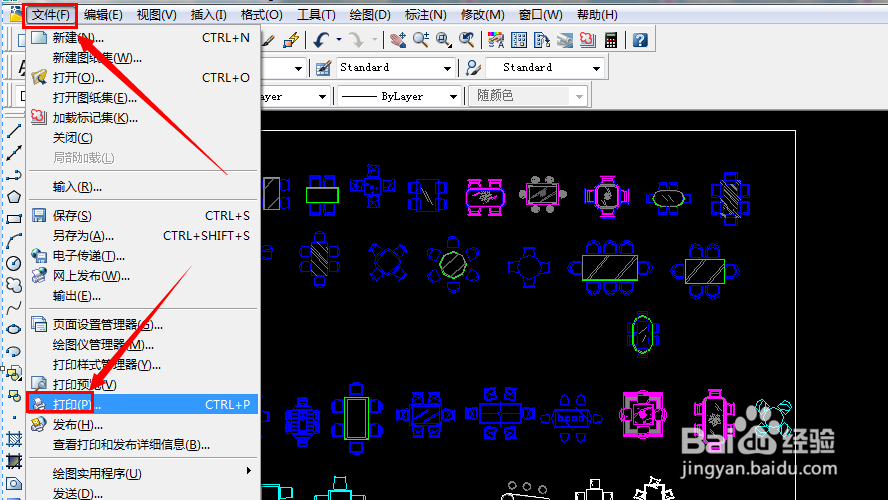Select the Arc tool
This screenshot has height=500, width=888.
14,241
